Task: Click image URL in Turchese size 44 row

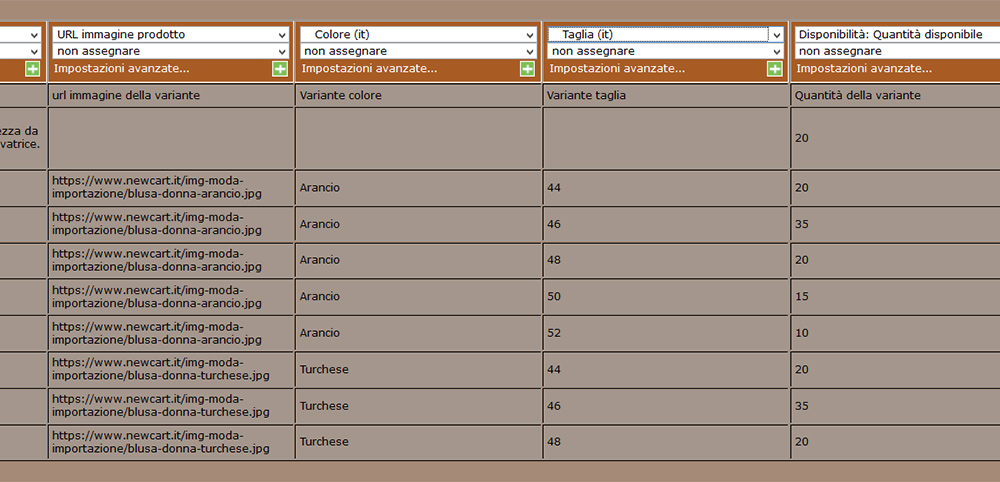Action: coord(161,369)
